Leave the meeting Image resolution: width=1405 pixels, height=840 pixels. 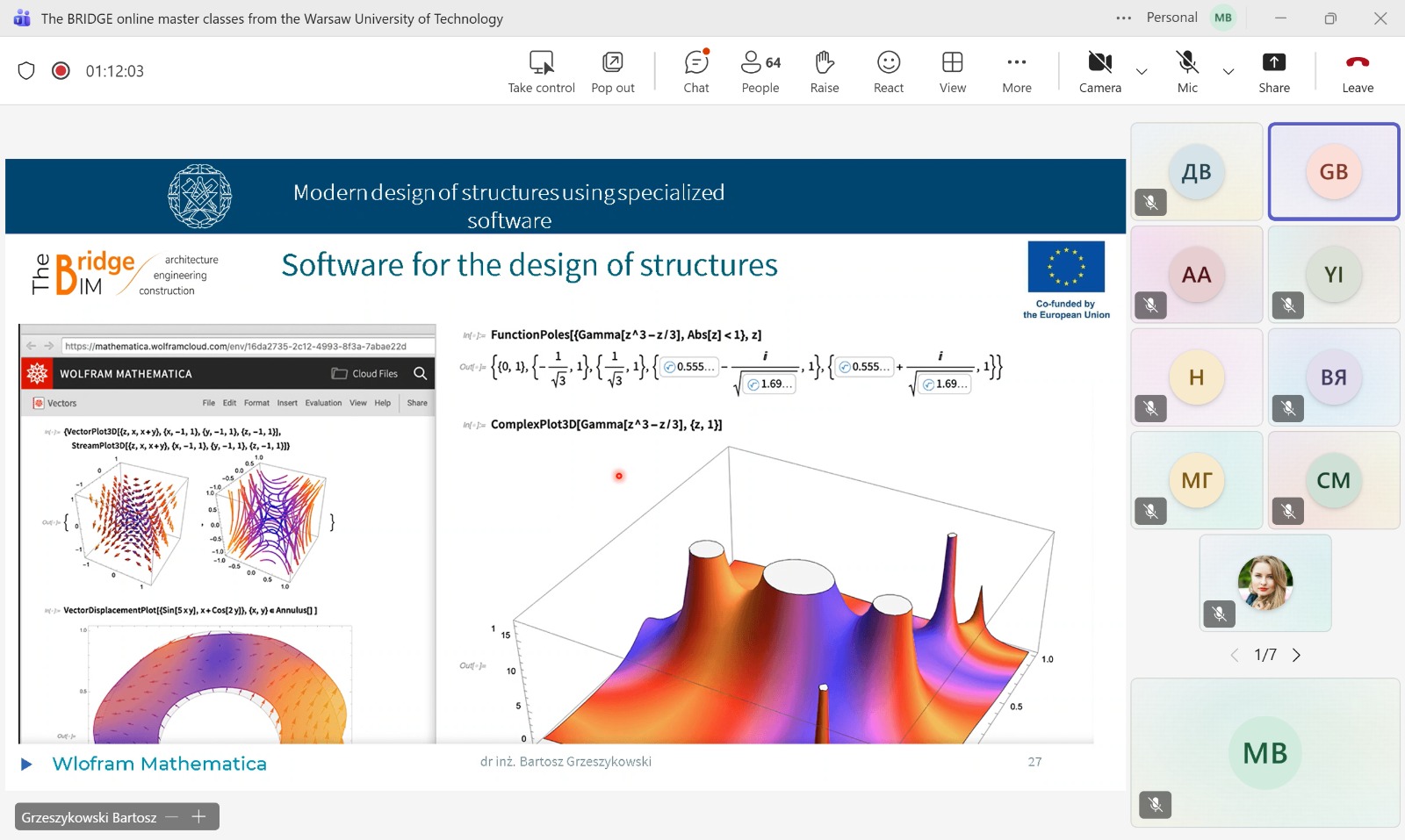1357,71
